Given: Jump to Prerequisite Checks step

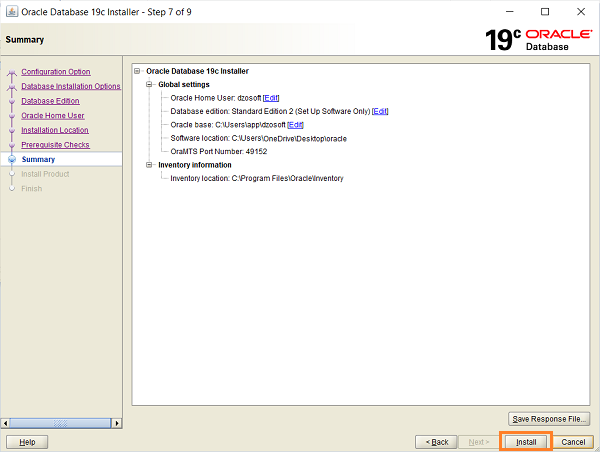Looking at the screenshot, I should pyautogui.click(x=55, y=145).
